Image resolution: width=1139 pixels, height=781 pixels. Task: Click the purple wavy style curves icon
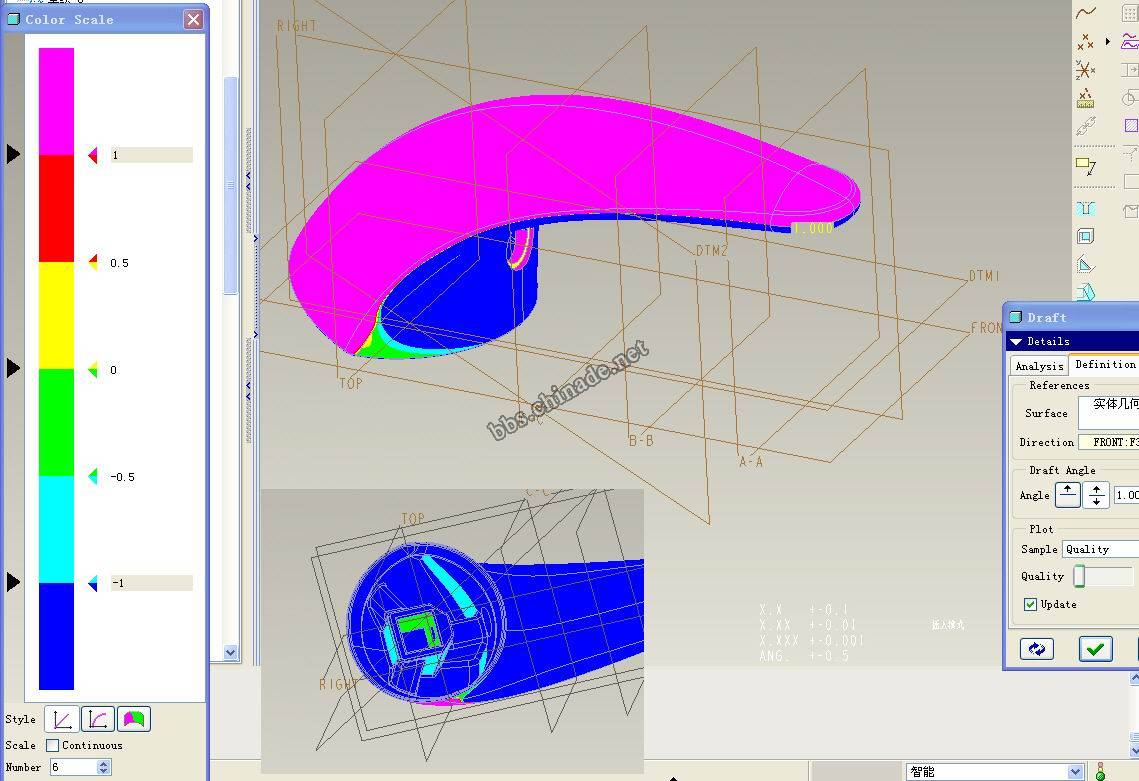pyautogui.click(x=1130, y=41)
